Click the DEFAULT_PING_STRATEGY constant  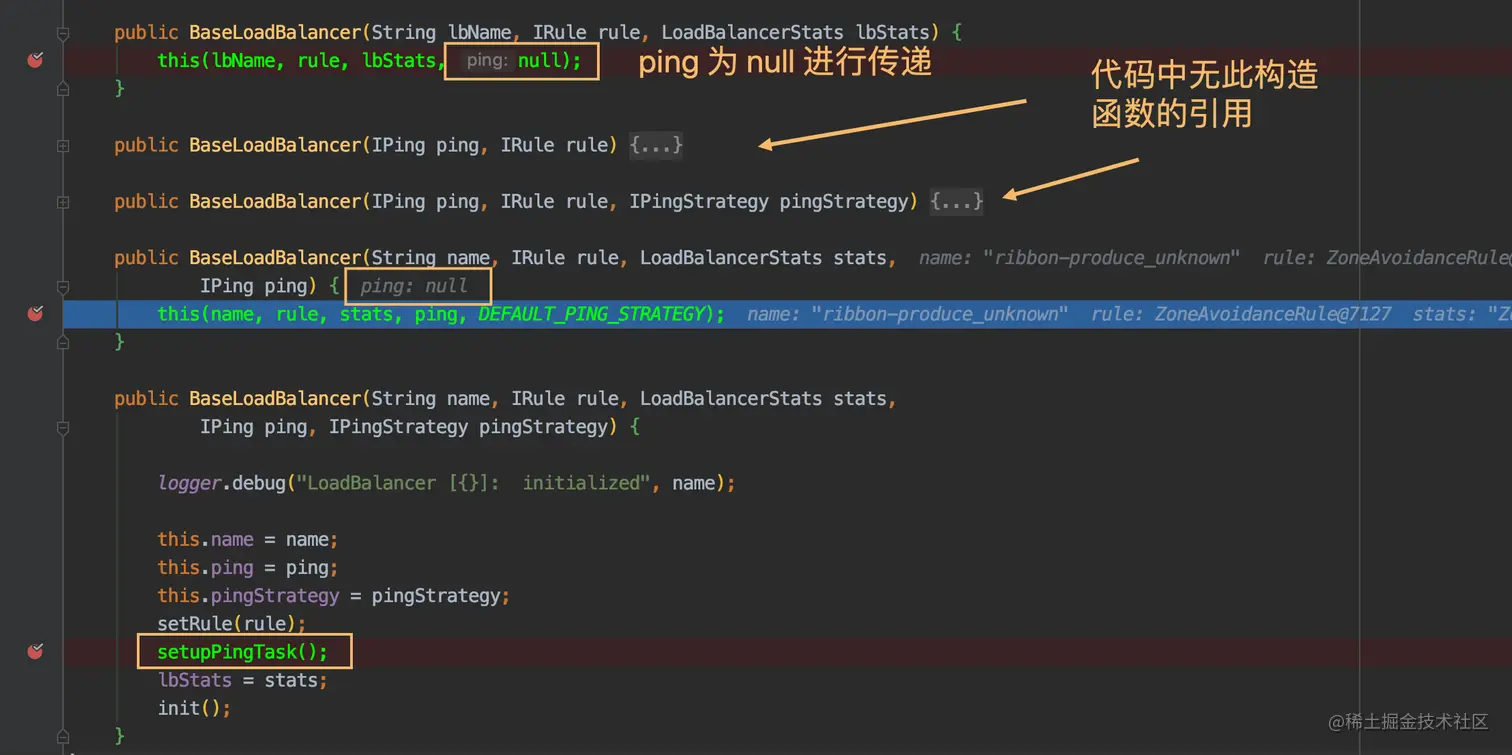(x=592, y=314)
